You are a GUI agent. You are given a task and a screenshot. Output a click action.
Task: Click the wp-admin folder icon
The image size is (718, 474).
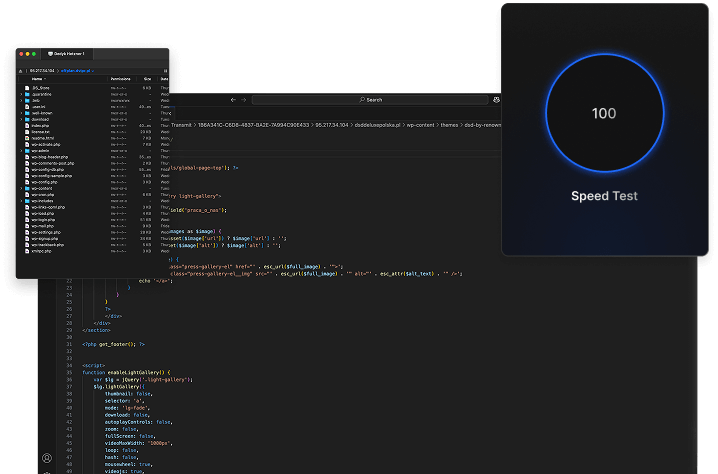click(x=27, y=151)
